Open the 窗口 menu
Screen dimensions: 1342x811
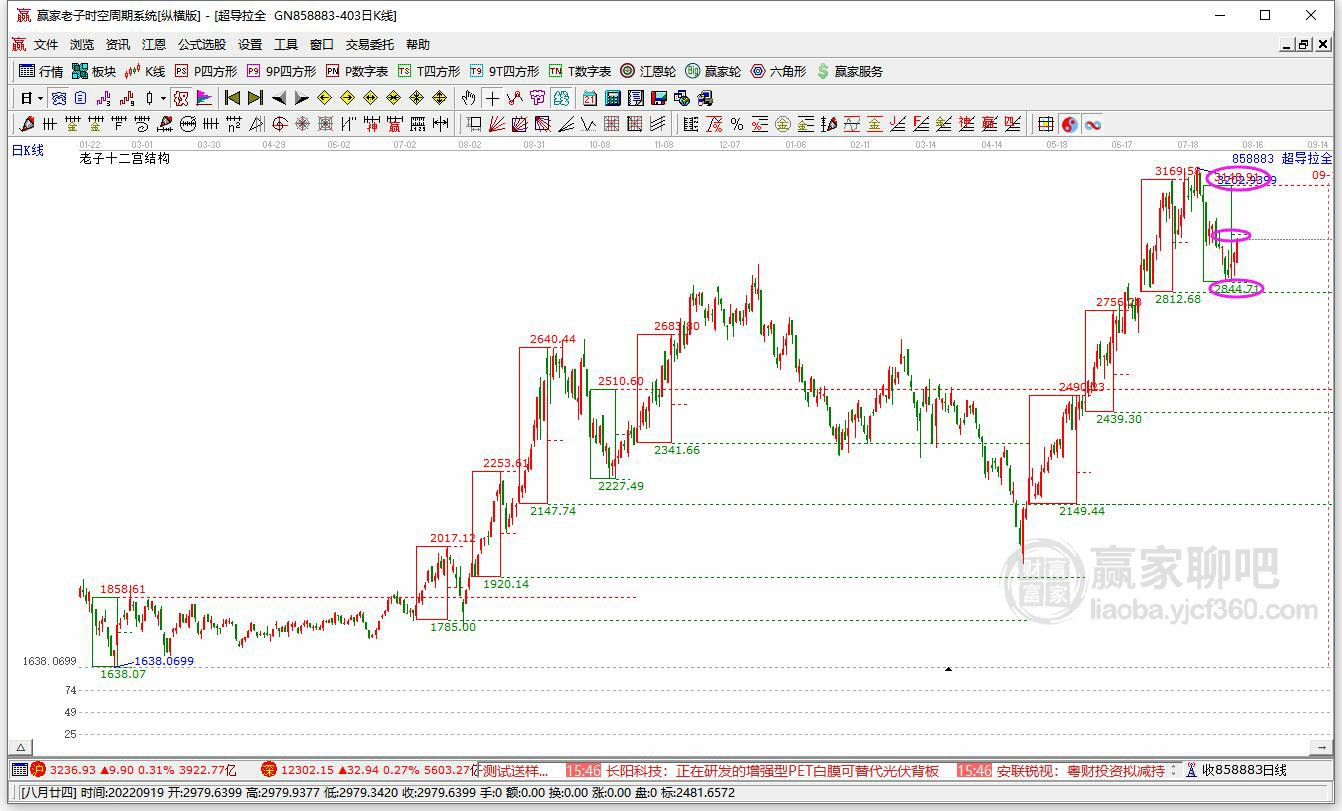(322, 44)
